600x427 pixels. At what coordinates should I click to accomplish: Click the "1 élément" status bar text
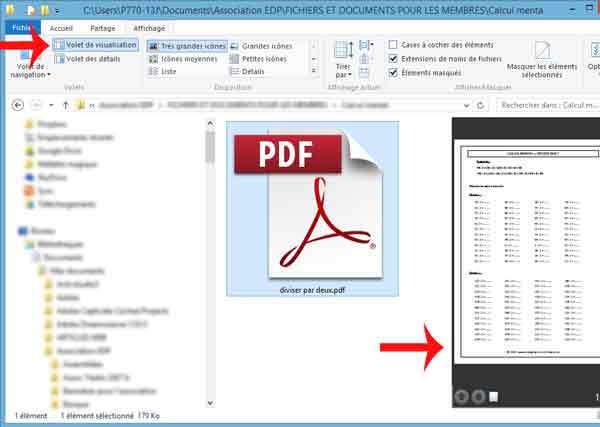tap(31, 416)
